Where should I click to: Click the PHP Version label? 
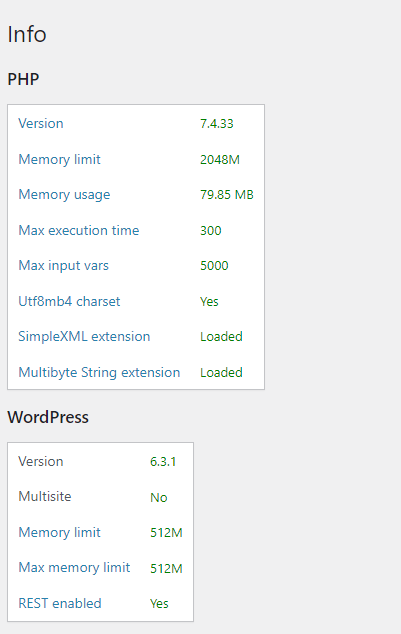pyautogui.click(x=41, y=123)
